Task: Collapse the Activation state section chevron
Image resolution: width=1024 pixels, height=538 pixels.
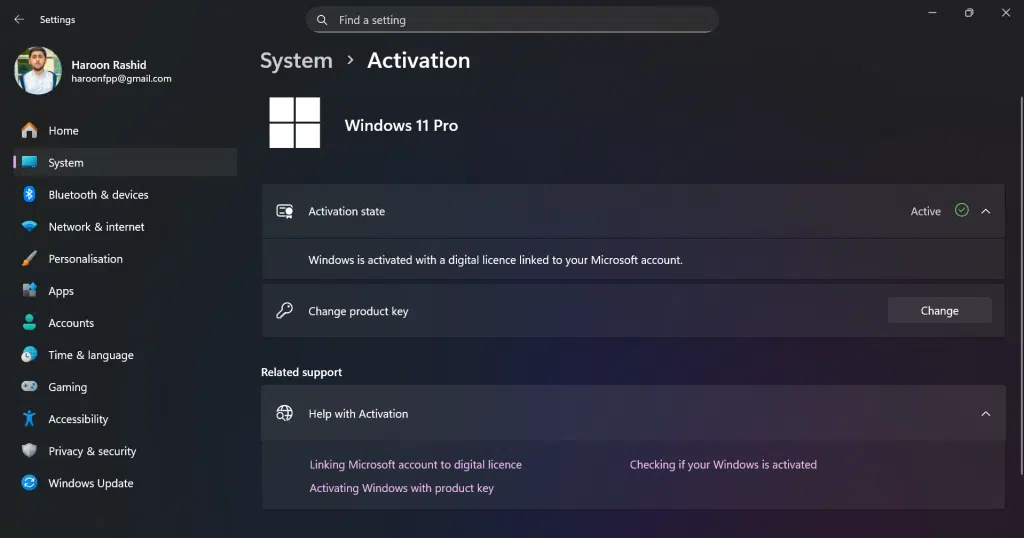Action: pos(985,211)
